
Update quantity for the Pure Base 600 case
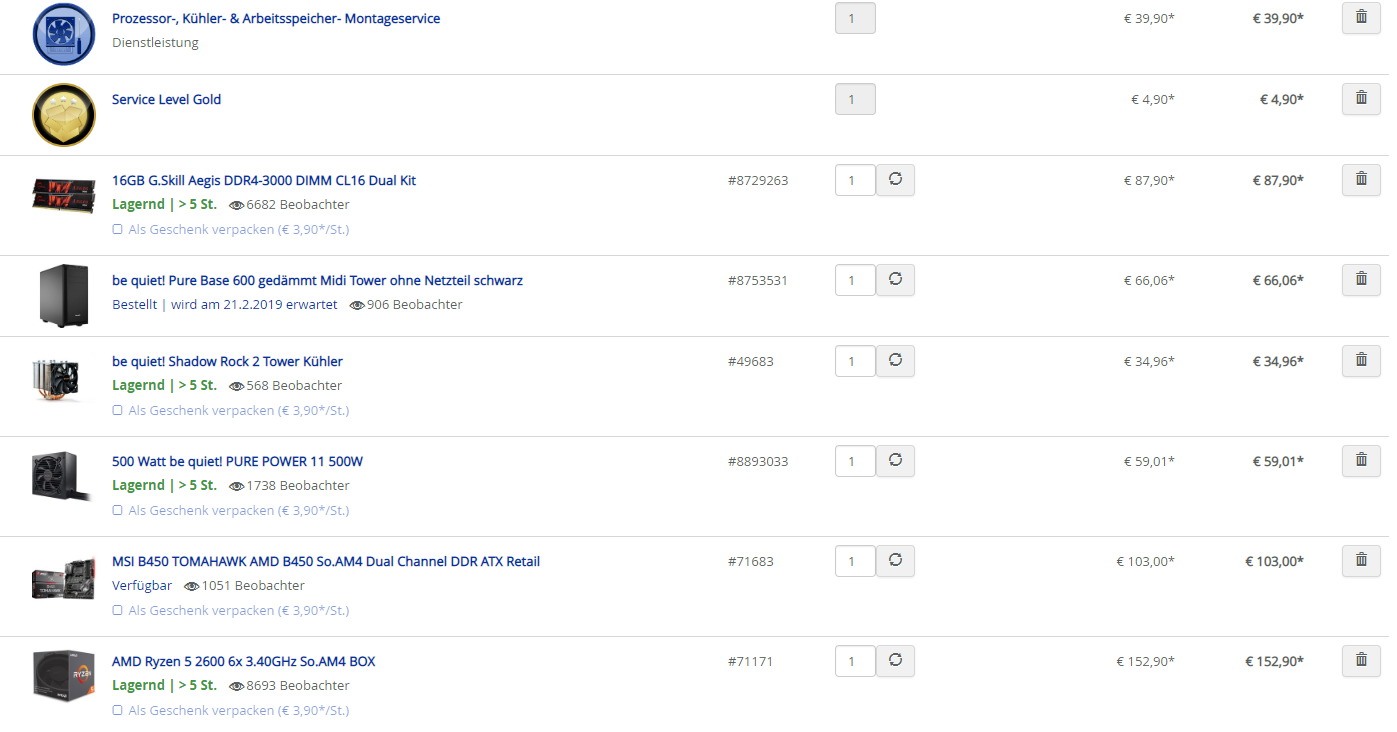[x=895, y=280]
